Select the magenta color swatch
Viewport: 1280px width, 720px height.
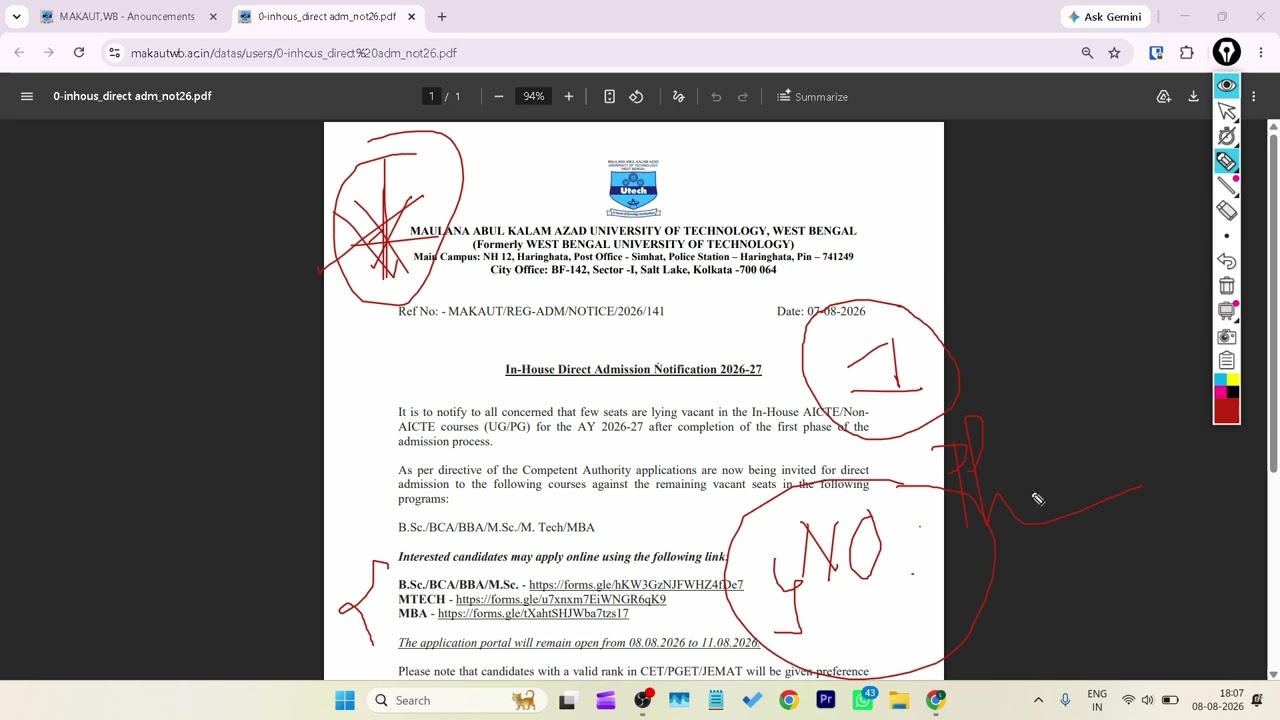(x=1220, y=391)
